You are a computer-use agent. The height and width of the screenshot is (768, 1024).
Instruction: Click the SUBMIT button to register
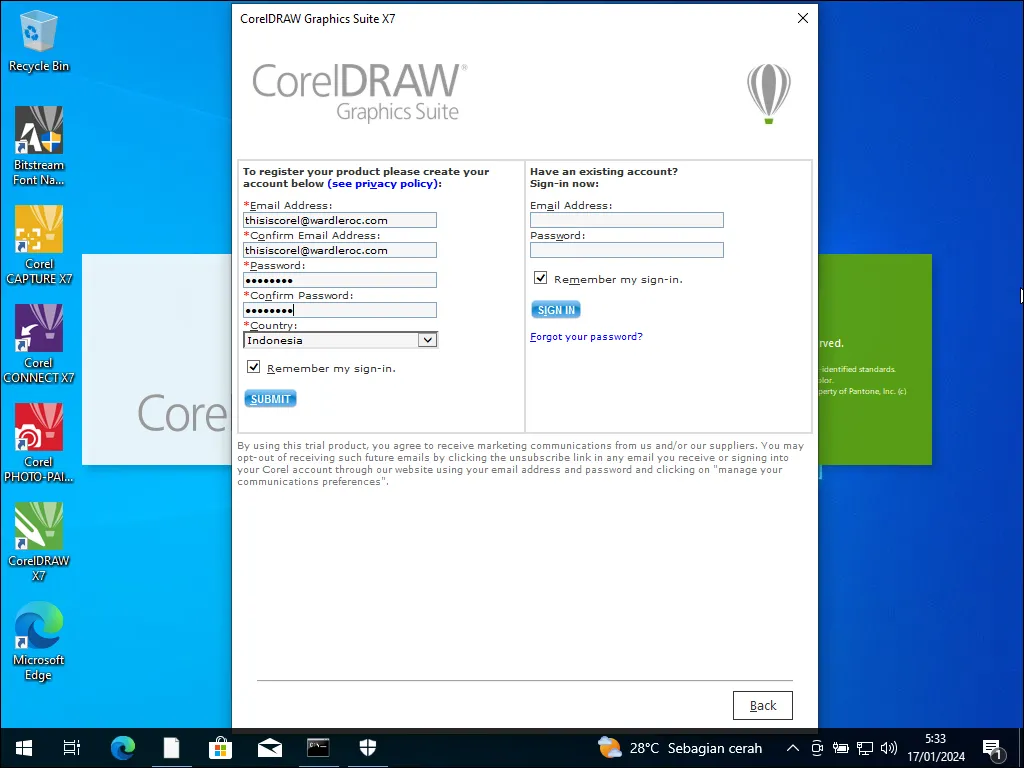(x=270, y=399)
